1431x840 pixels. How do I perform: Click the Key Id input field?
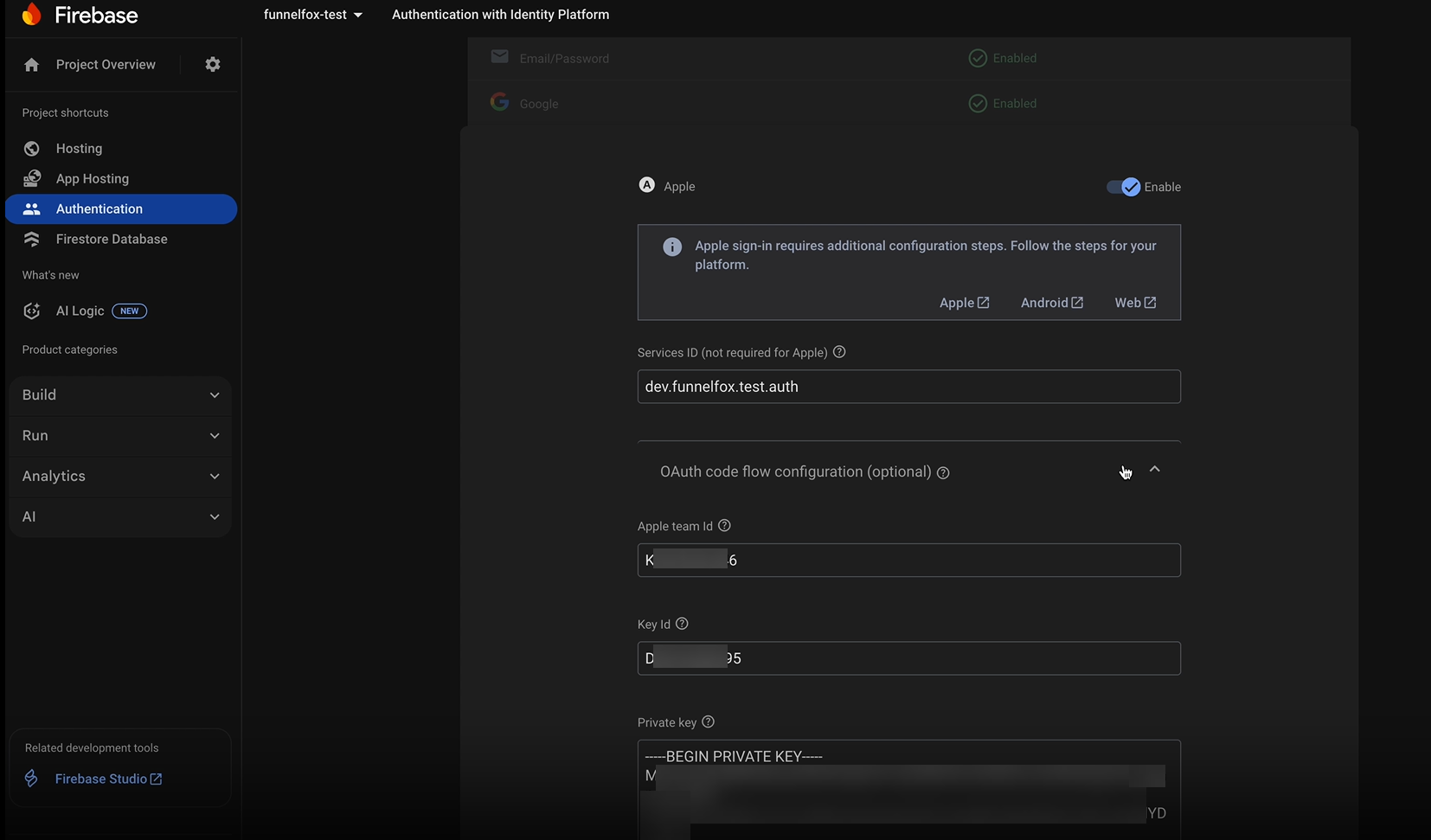point(908,658)
